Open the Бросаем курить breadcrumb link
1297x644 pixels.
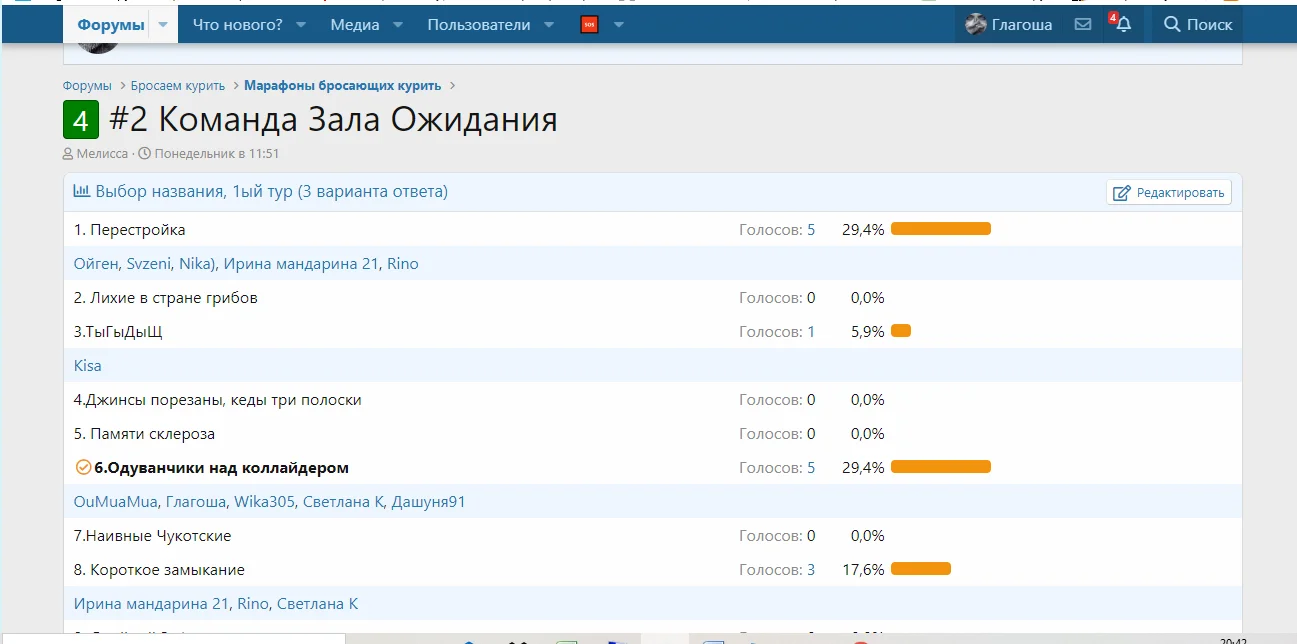click(x=178, y=86)
